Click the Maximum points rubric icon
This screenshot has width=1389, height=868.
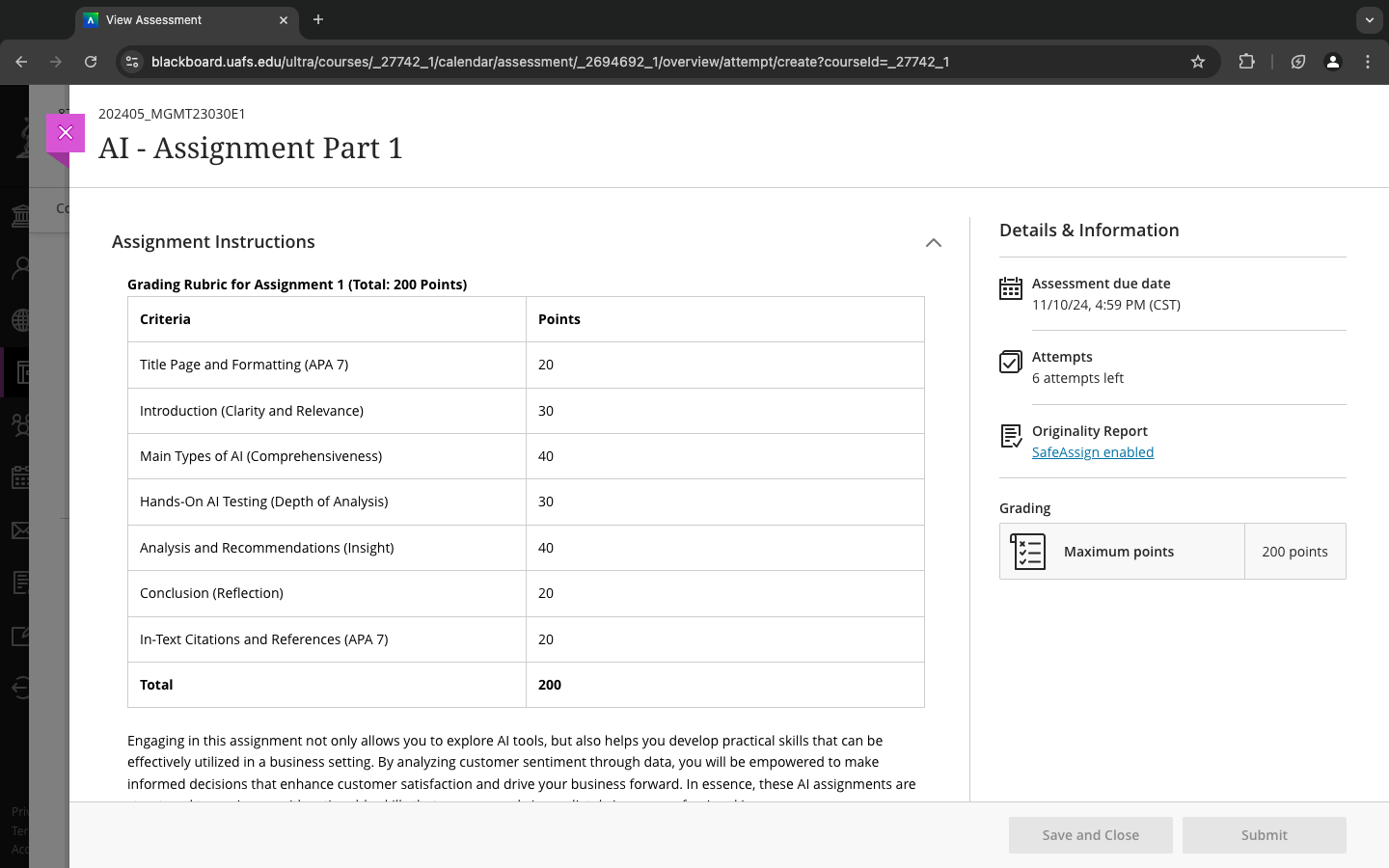point(1028,552)
